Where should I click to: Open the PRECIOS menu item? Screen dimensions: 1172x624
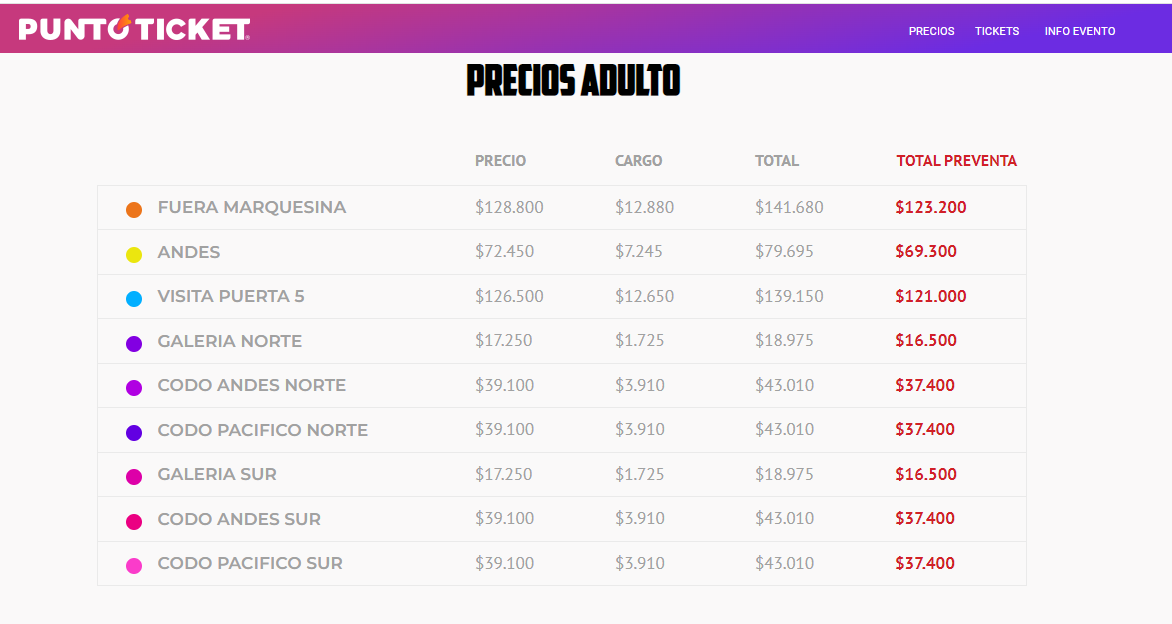pyautogui.click(x=931, y=31)
